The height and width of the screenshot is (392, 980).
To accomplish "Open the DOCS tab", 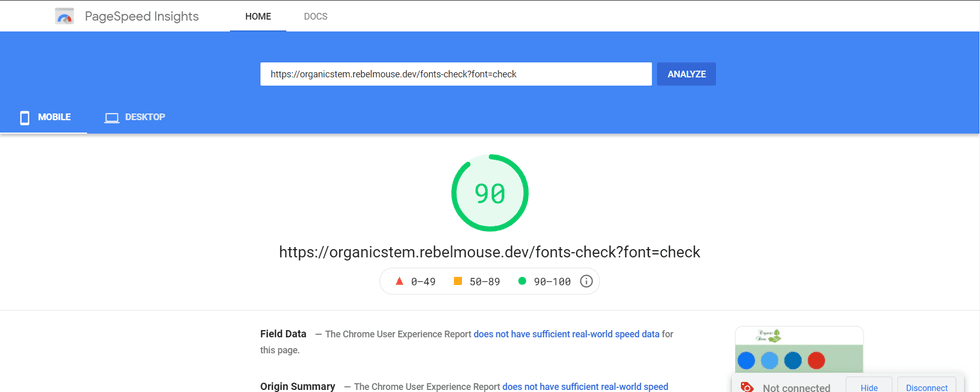I will 316,16.
